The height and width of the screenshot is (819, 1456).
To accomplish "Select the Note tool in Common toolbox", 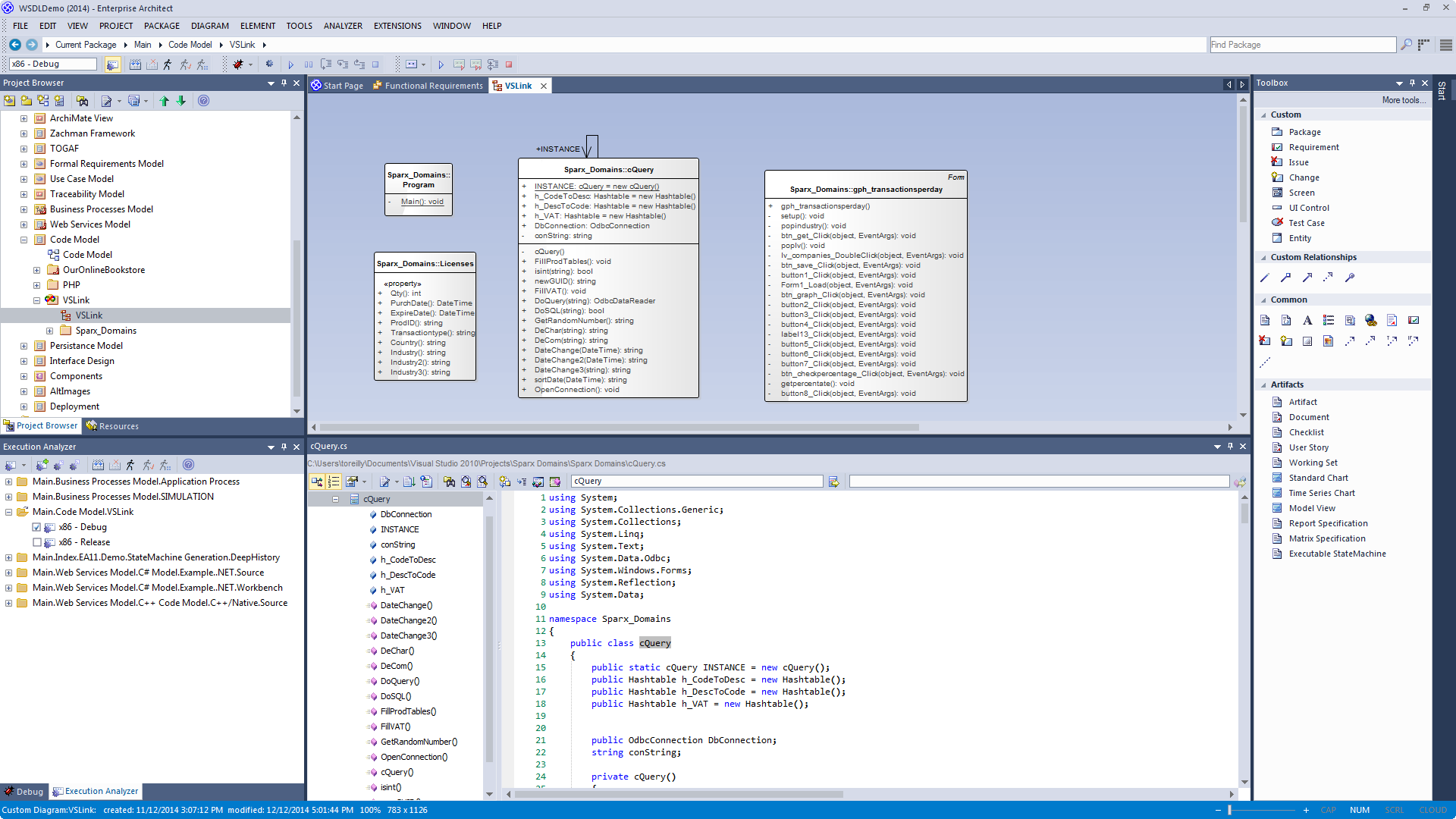I will [1265, 320].
